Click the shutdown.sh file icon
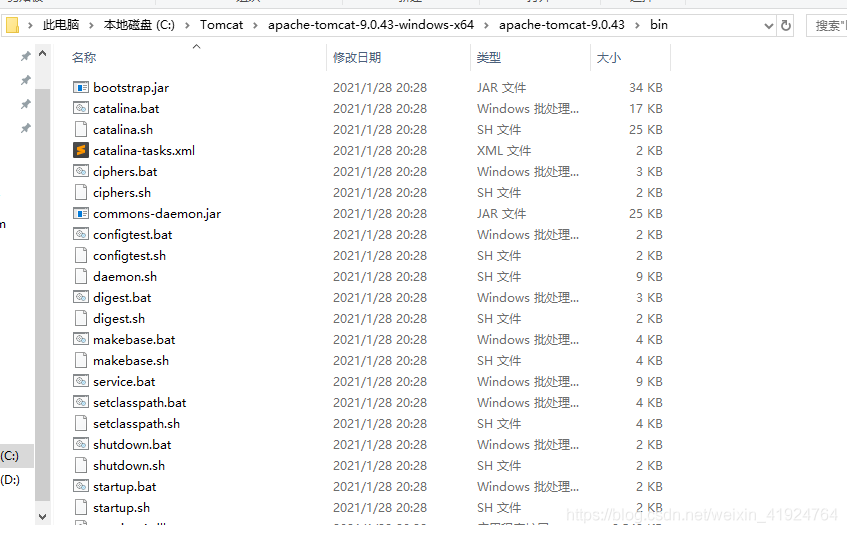 coord(80,465)
